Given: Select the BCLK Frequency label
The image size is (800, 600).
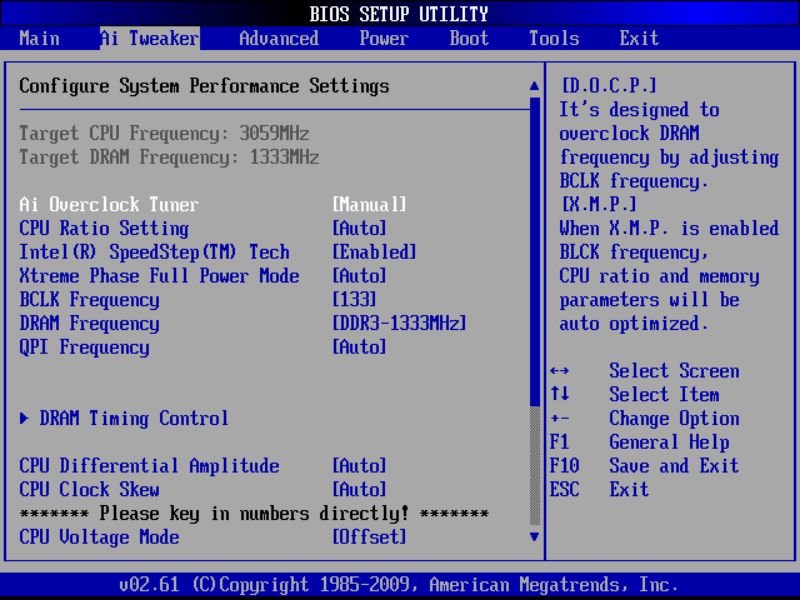Looking at the screenshot, I should pyautogui.click(x=89, y=299).
